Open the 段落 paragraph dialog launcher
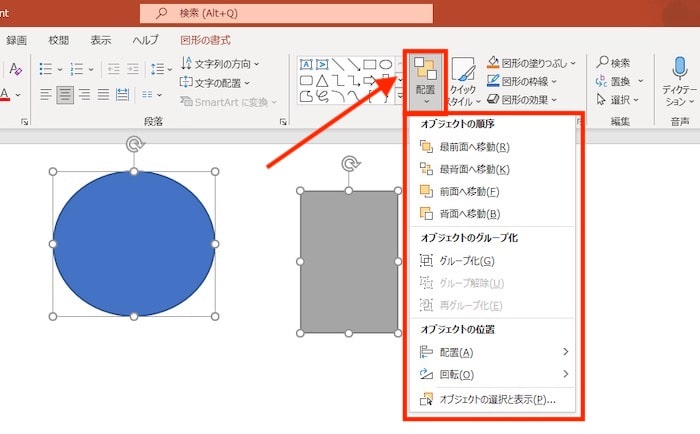 point(284,121)
